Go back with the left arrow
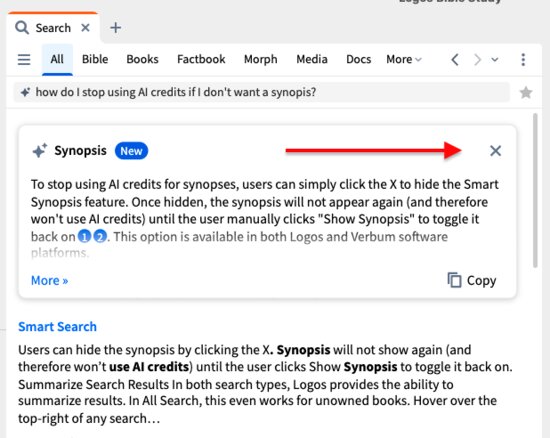Viewport: 550px width, 438px height. (x=455, y=60)
